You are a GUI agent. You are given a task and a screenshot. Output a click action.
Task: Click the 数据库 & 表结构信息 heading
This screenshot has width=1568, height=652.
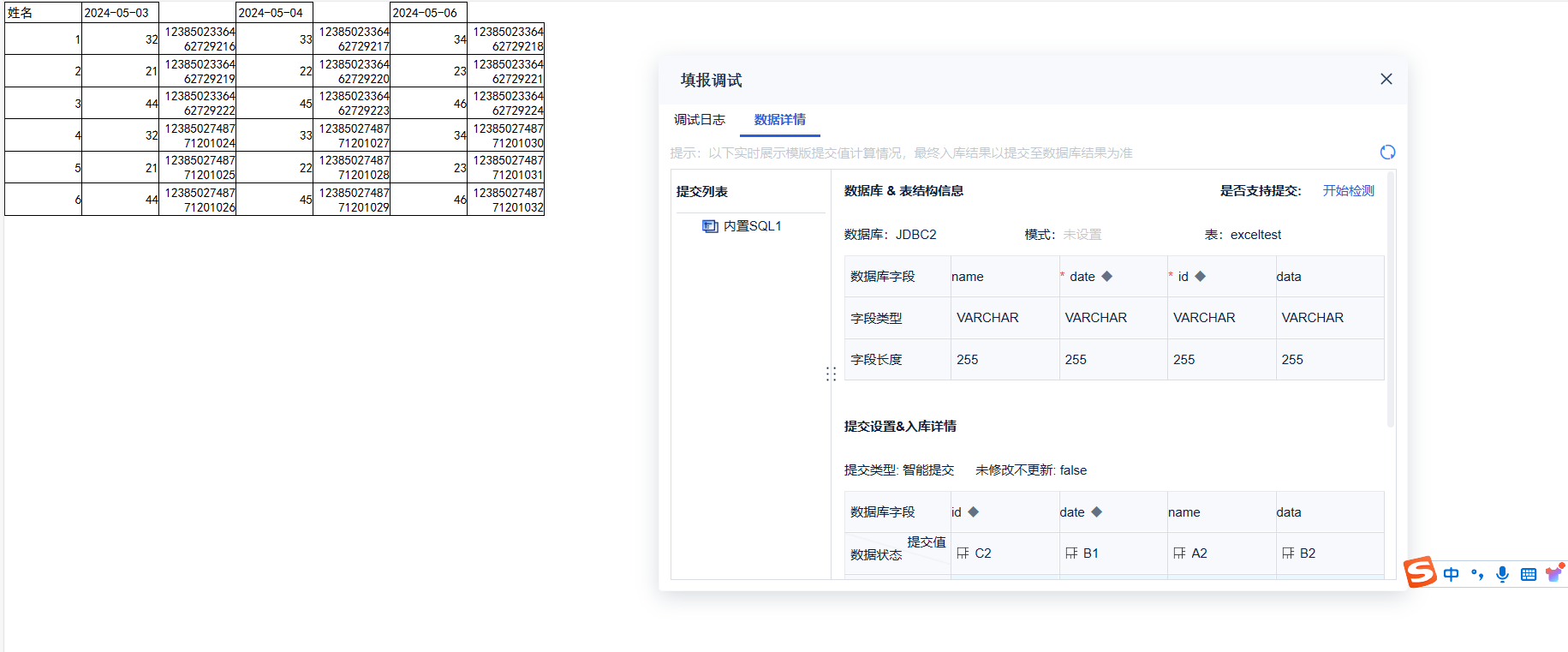coord(903,191)
